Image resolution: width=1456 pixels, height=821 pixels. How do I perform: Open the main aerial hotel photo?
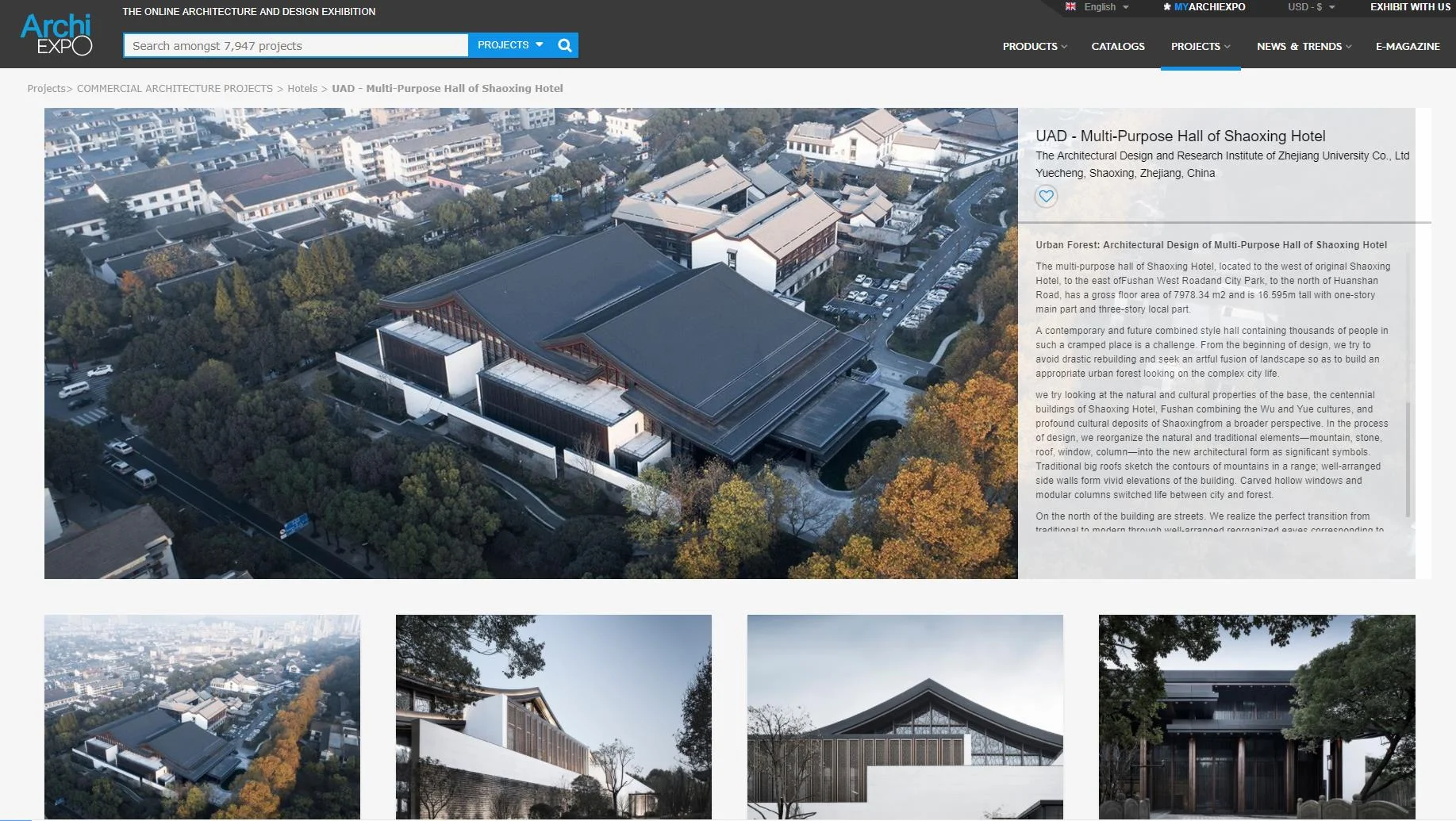531,343
